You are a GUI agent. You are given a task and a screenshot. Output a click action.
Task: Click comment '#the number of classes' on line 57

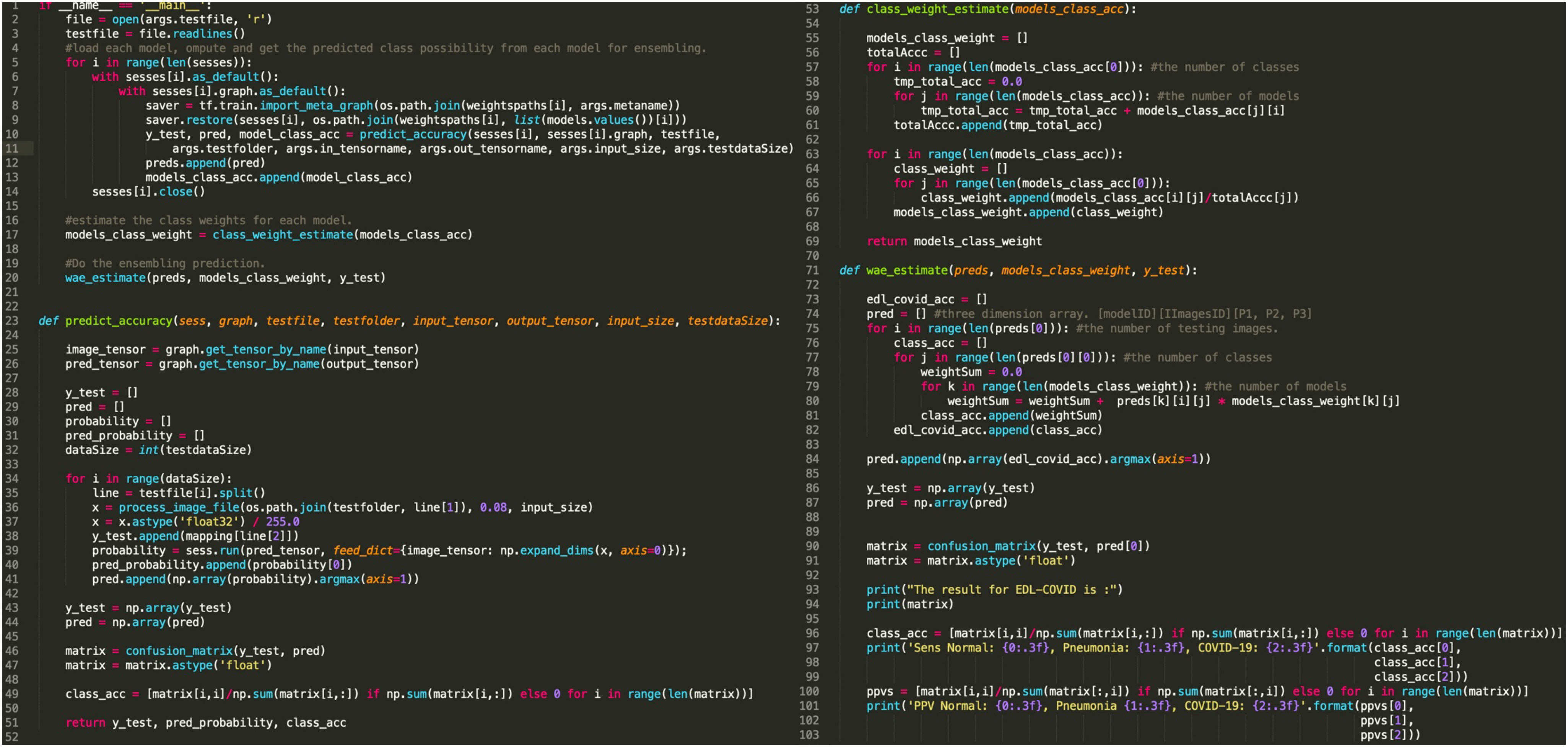pos(1224,67)
